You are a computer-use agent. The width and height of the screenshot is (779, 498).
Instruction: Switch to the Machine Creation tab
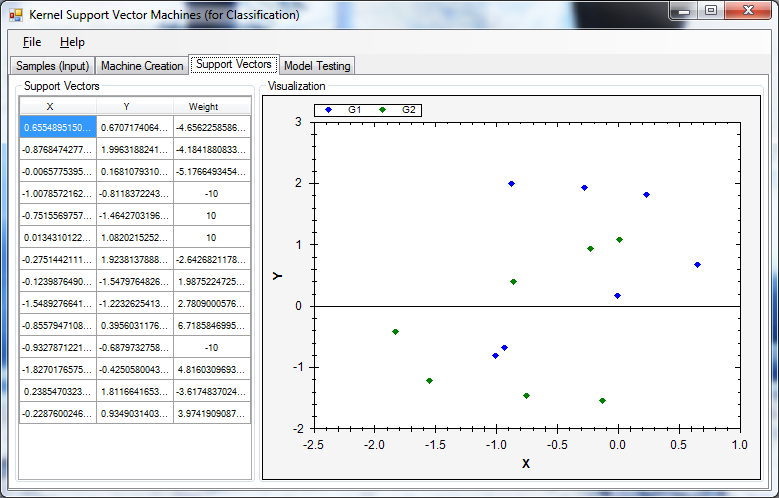tap(142, 66)
